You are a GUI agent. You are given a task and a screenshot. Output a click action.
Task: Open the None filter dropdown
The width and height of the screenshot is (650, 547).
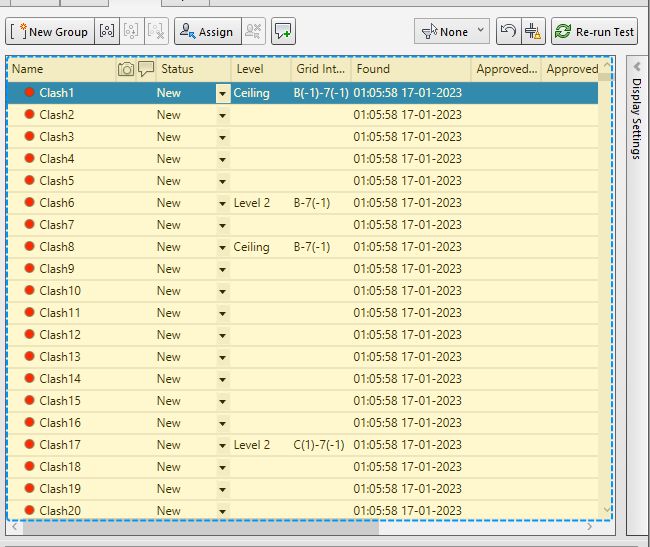[x=452, y=32]
